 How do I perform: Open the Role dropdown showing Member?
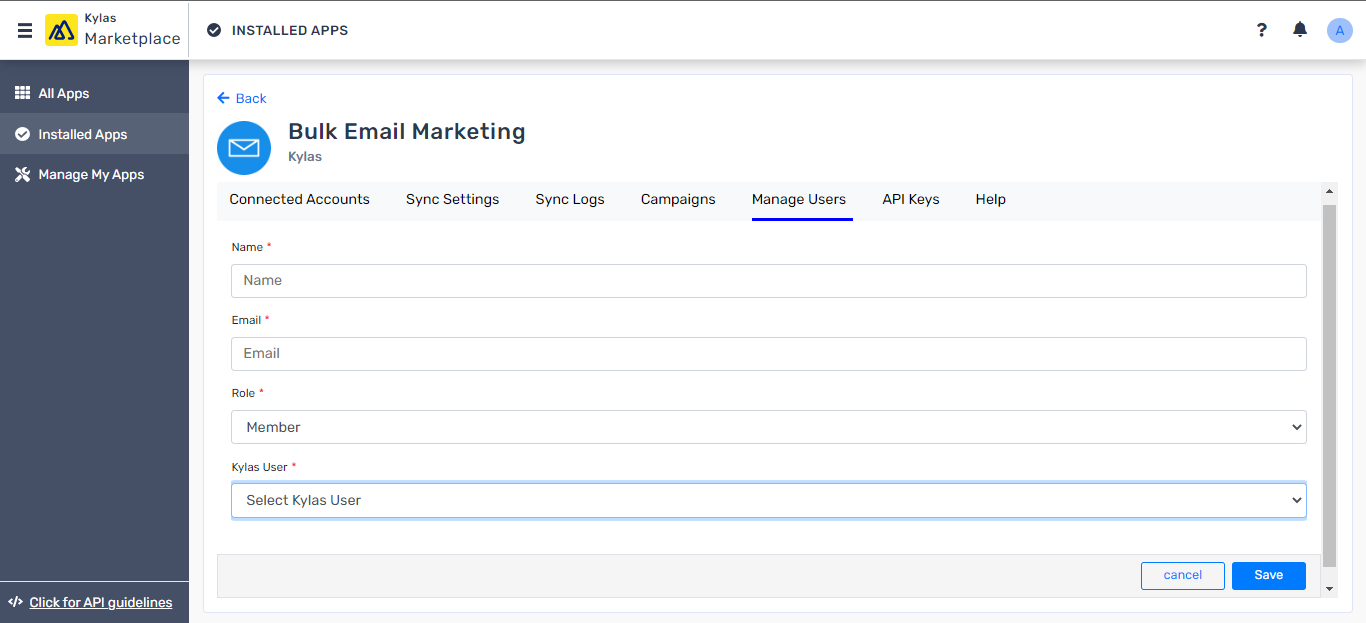click(x=768, y=427)
